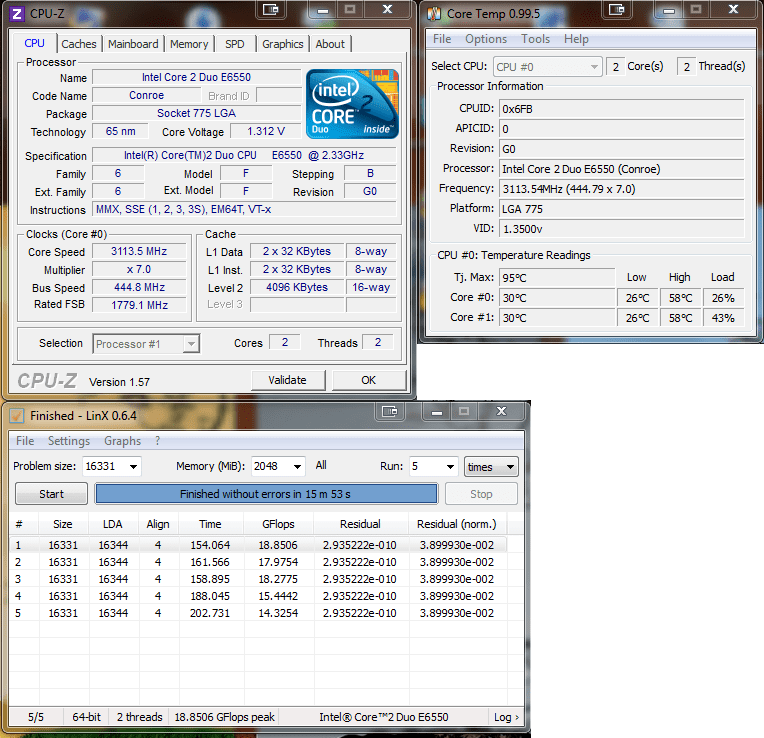
Task: Open Core Temp Options menu
Action: tap(486, 39)
